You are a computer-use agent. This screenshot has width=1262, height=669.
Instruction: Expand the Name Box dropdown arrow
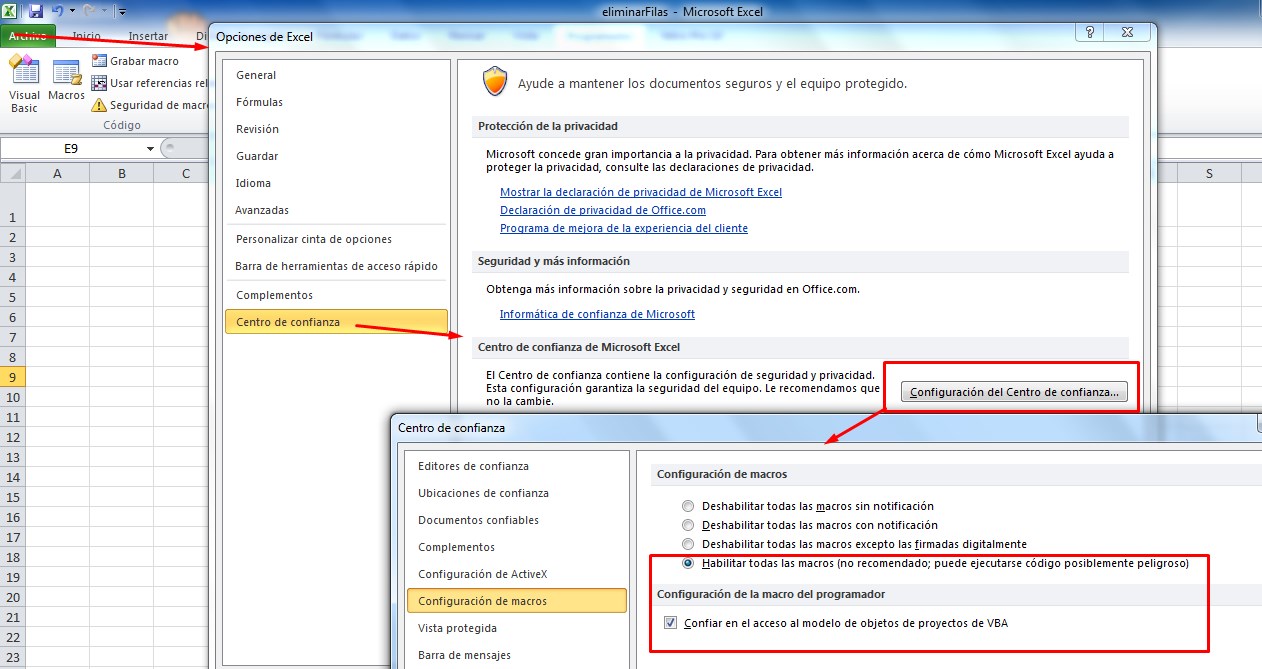(151, 148)
